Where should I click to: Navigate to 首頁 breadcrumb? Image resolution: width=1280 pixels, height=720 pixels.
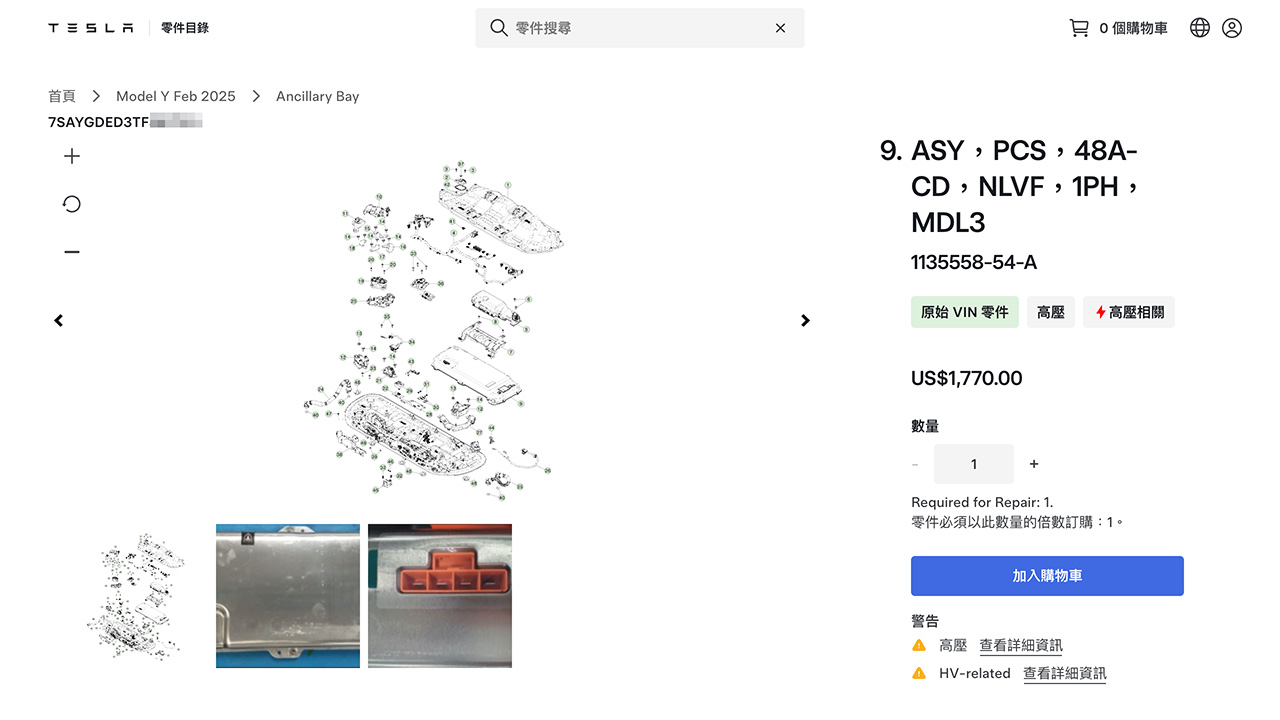click(x=62, y=96)
